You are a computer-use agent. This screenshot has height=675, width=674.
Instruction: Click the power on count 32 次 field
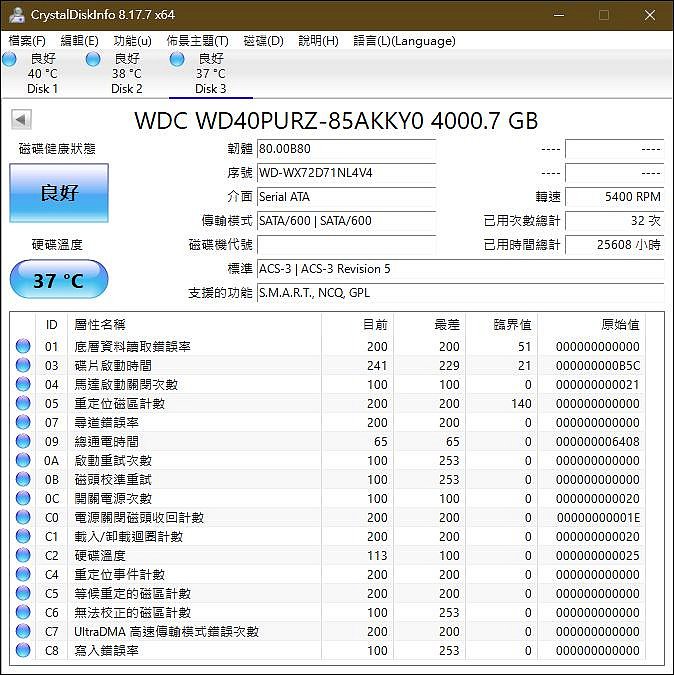[x=615, y=221]
